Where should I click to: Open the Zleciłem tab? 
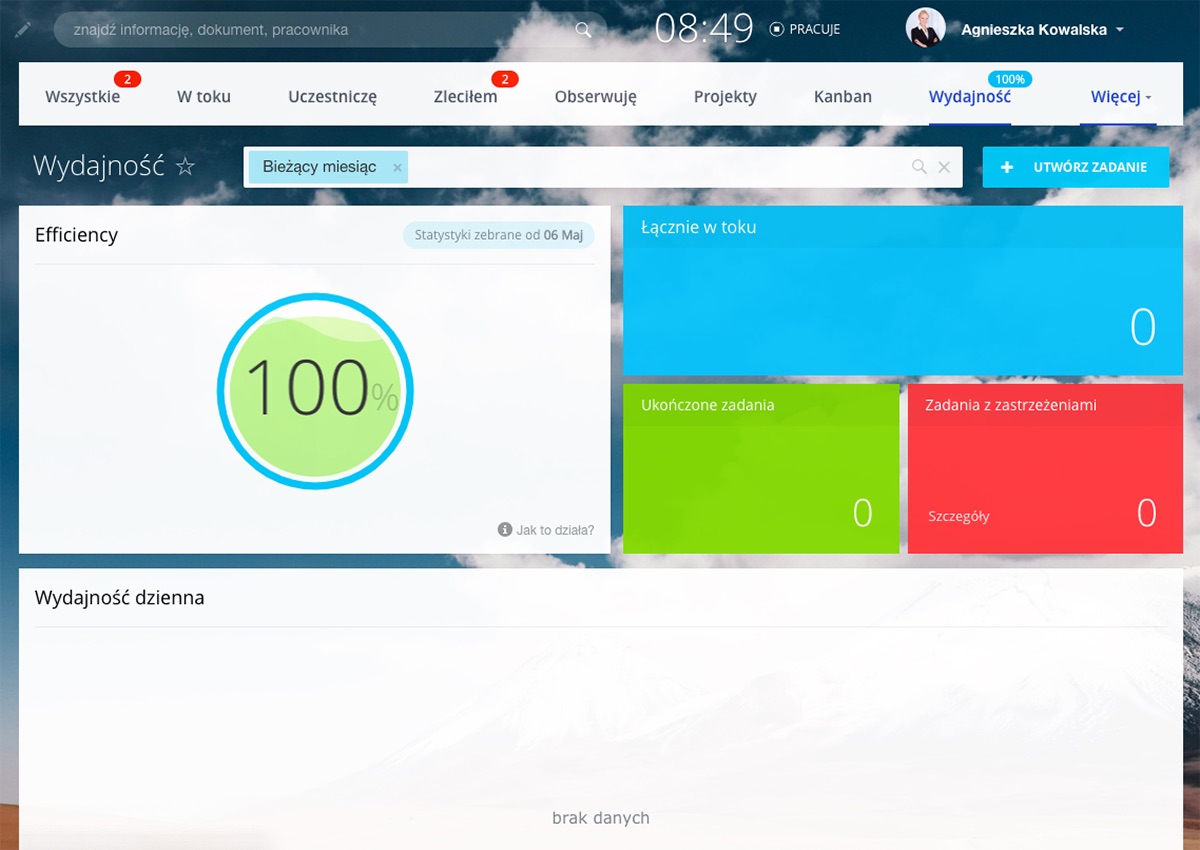(x=465, y=97)
